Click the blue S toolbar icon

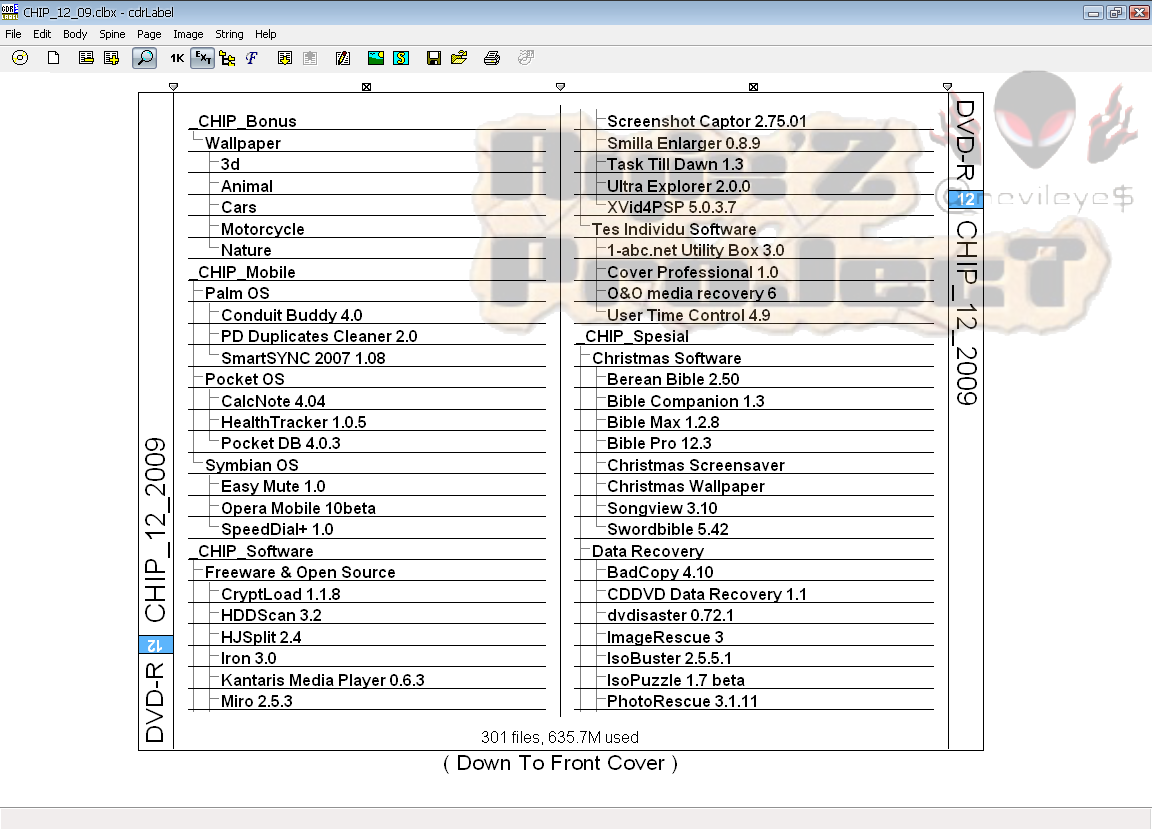401,58
